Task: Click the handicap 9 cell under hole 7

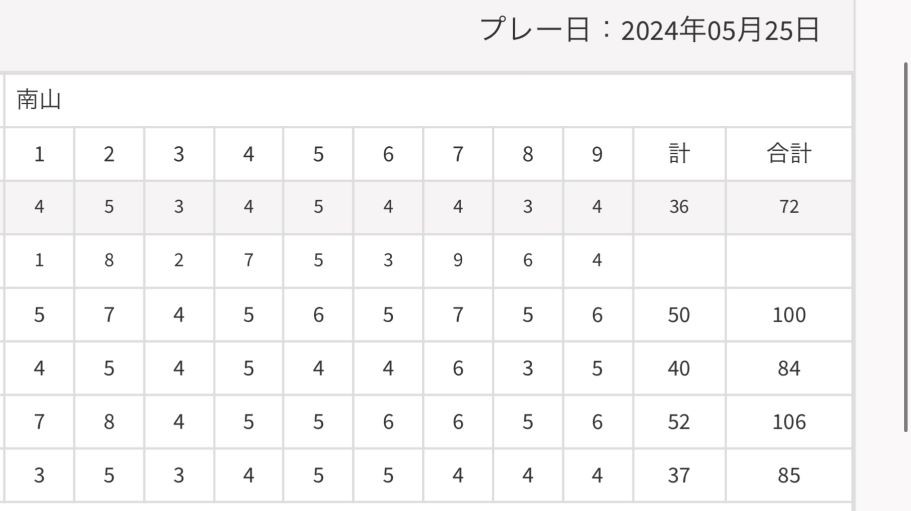Action: [x=458, y=261]
